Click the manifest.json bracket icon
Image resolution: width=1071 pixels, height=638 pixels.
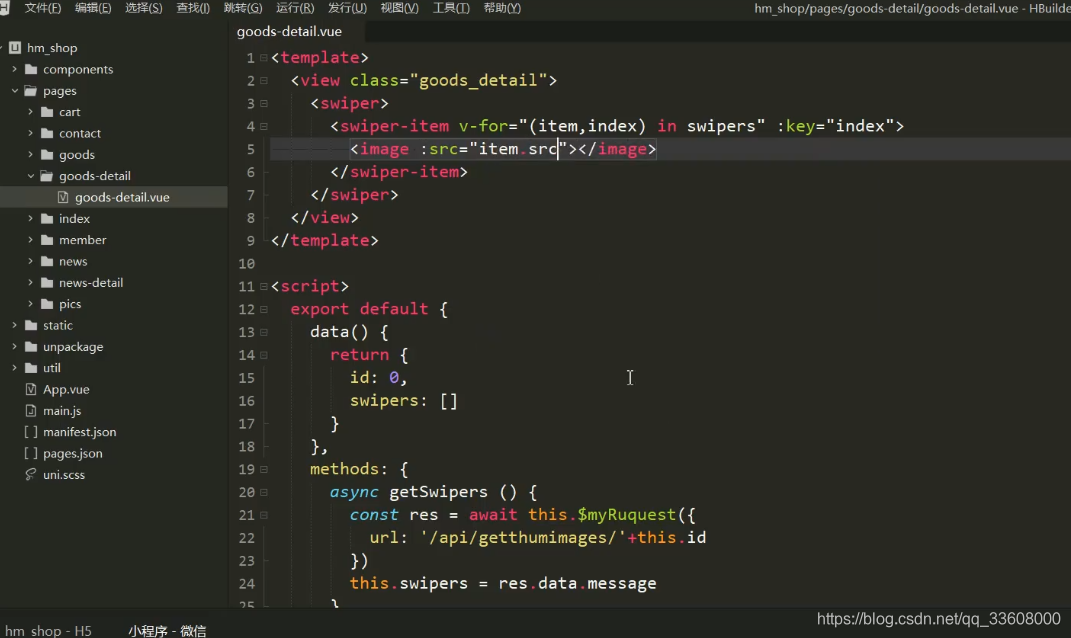coord(31,432)
